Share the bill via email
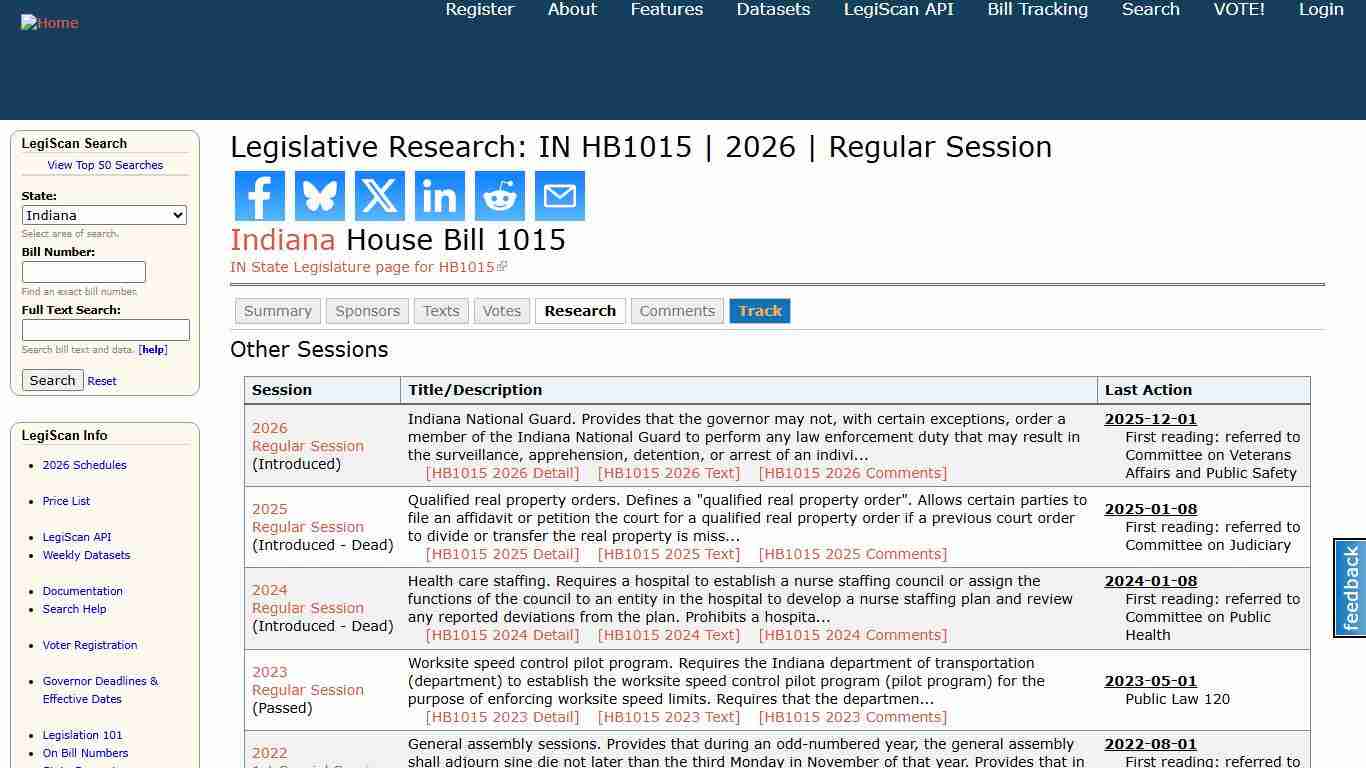The image size is (1366, 768). [559, 196]
